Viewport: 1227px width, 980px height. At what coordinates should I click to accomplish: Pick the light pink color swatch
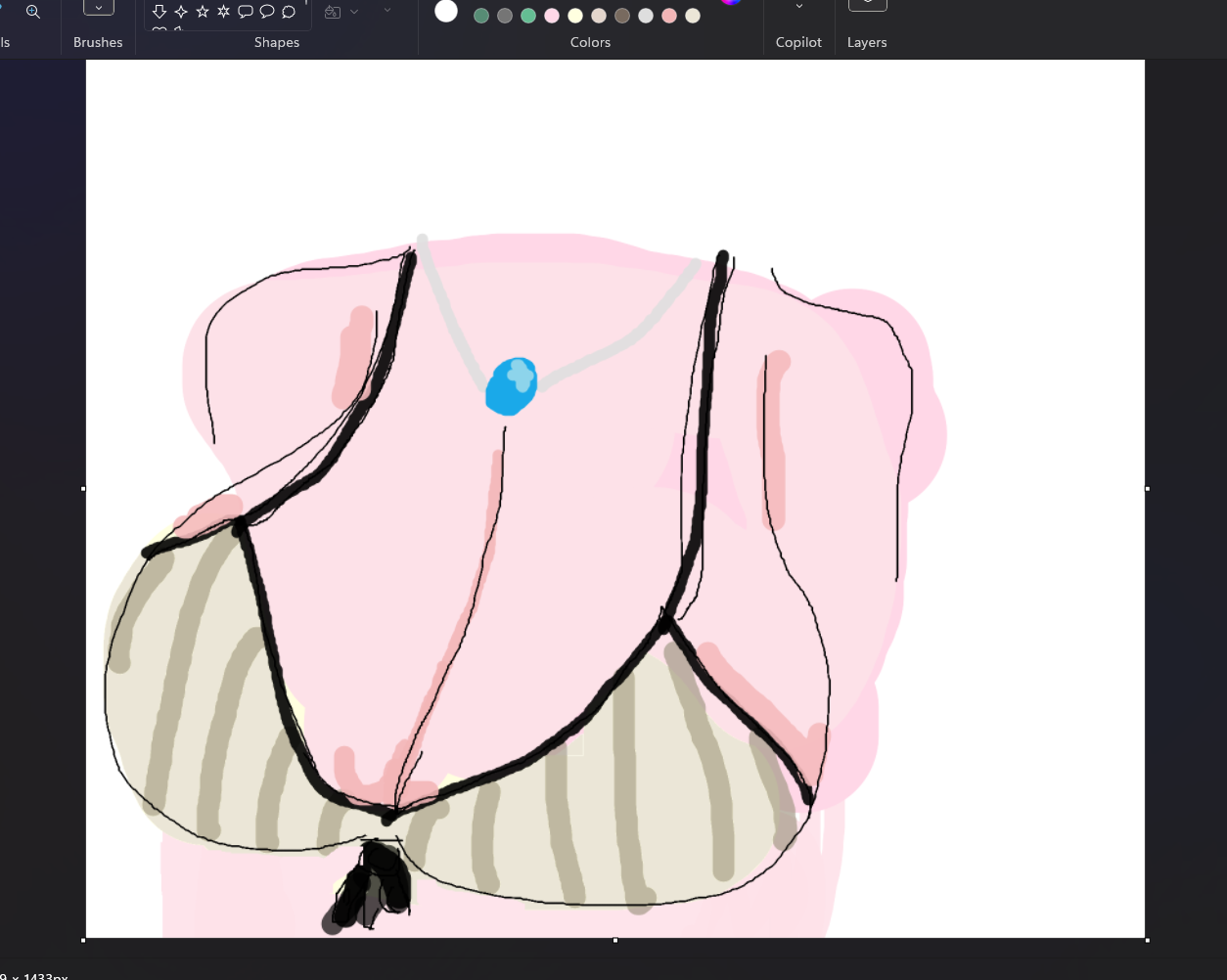coord(552,16)
